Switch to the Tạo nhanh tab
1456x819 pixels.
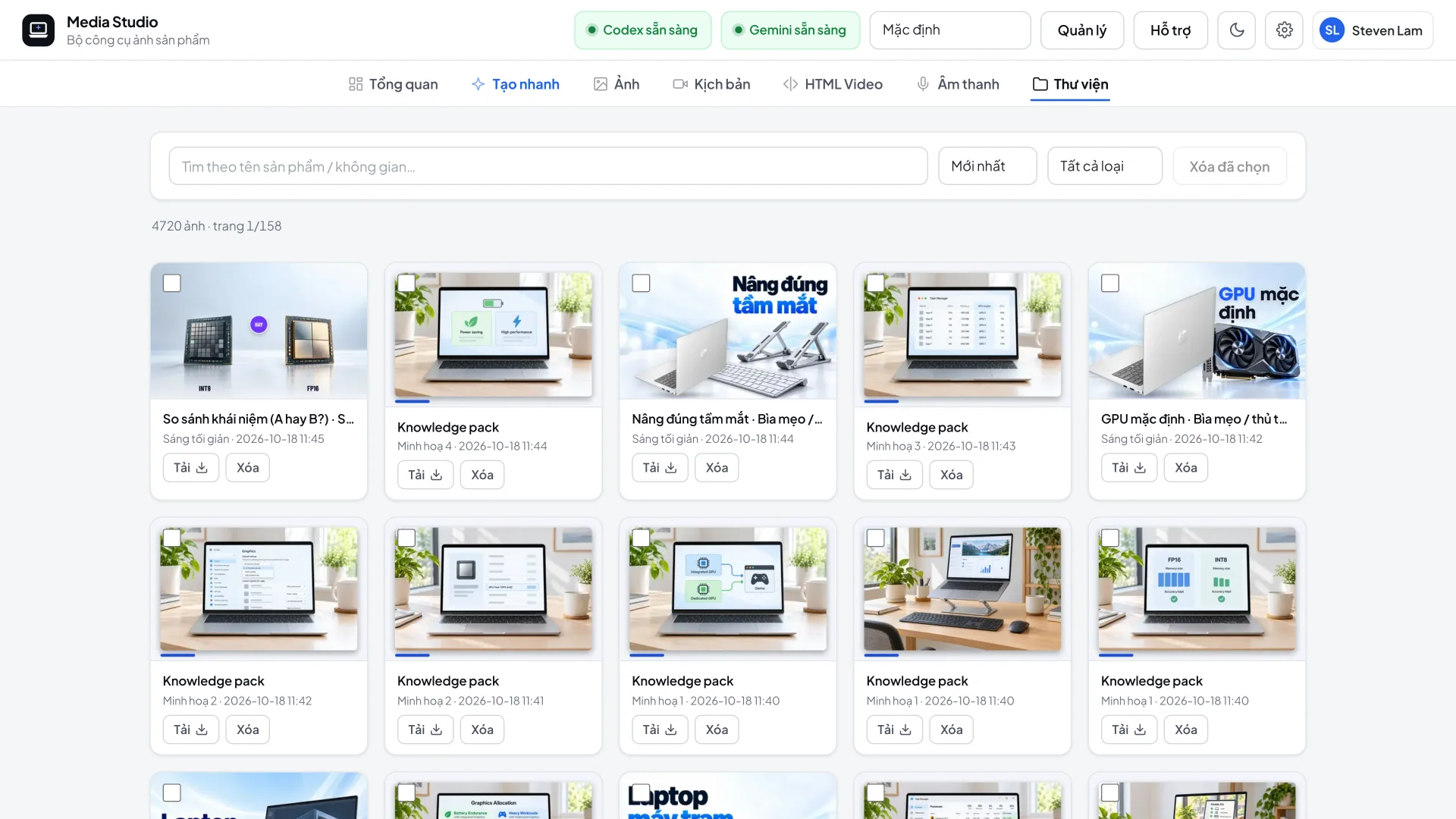(x=516, y=84)
